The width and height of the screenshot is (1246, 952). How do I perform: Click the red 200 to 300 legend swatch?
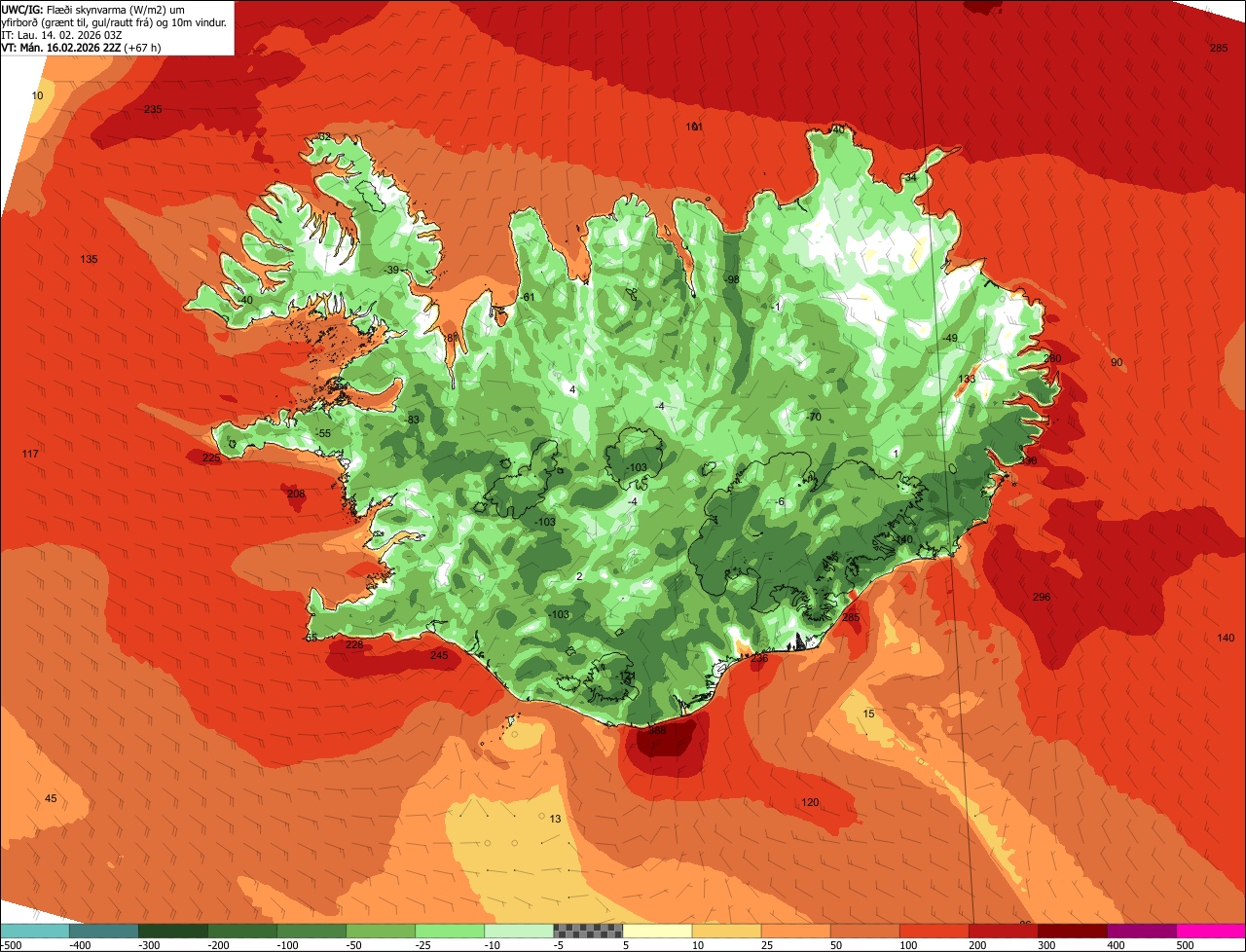1003,931
